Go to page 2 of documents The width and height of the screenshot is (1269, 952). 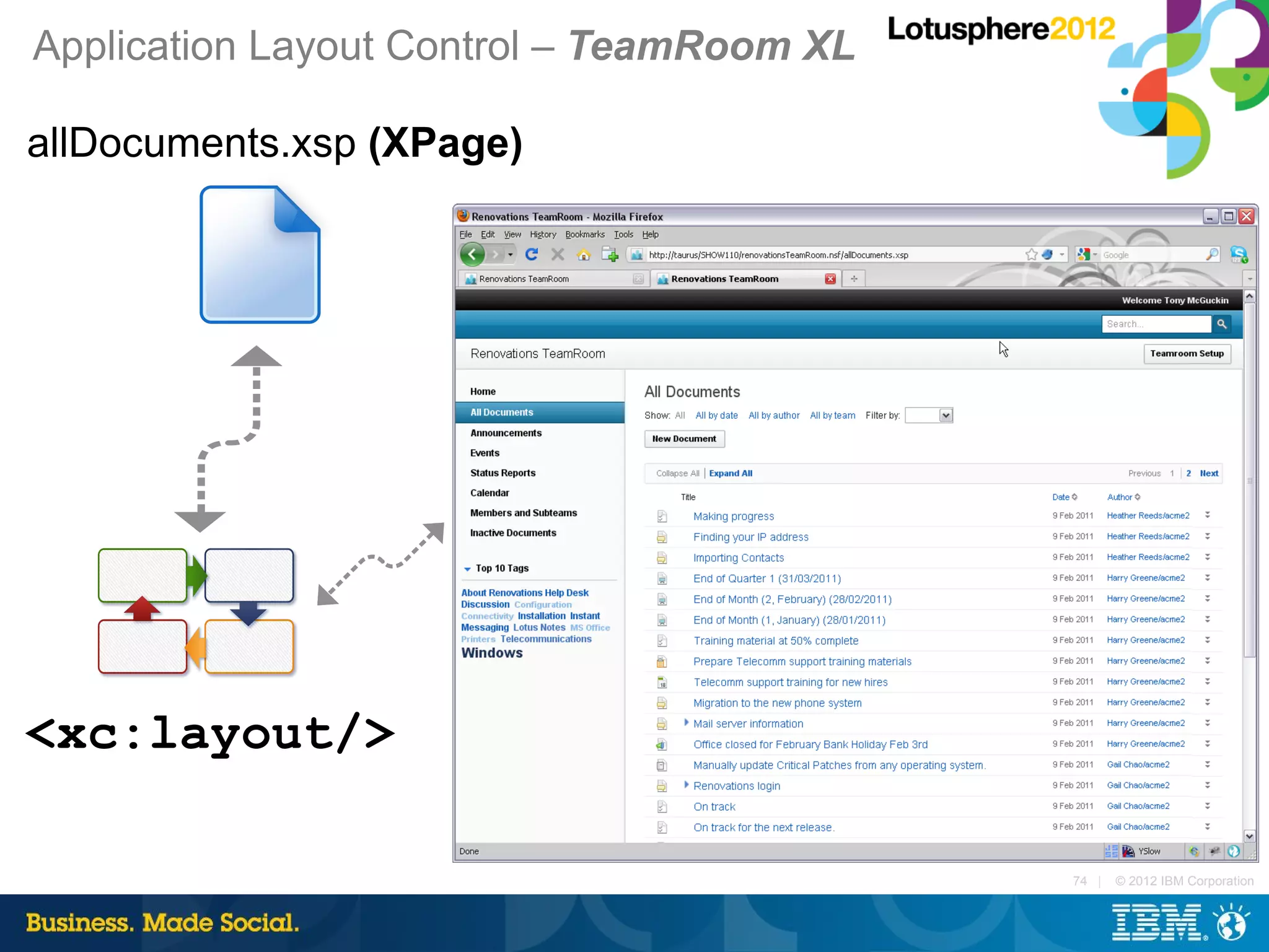[1188, 473]
